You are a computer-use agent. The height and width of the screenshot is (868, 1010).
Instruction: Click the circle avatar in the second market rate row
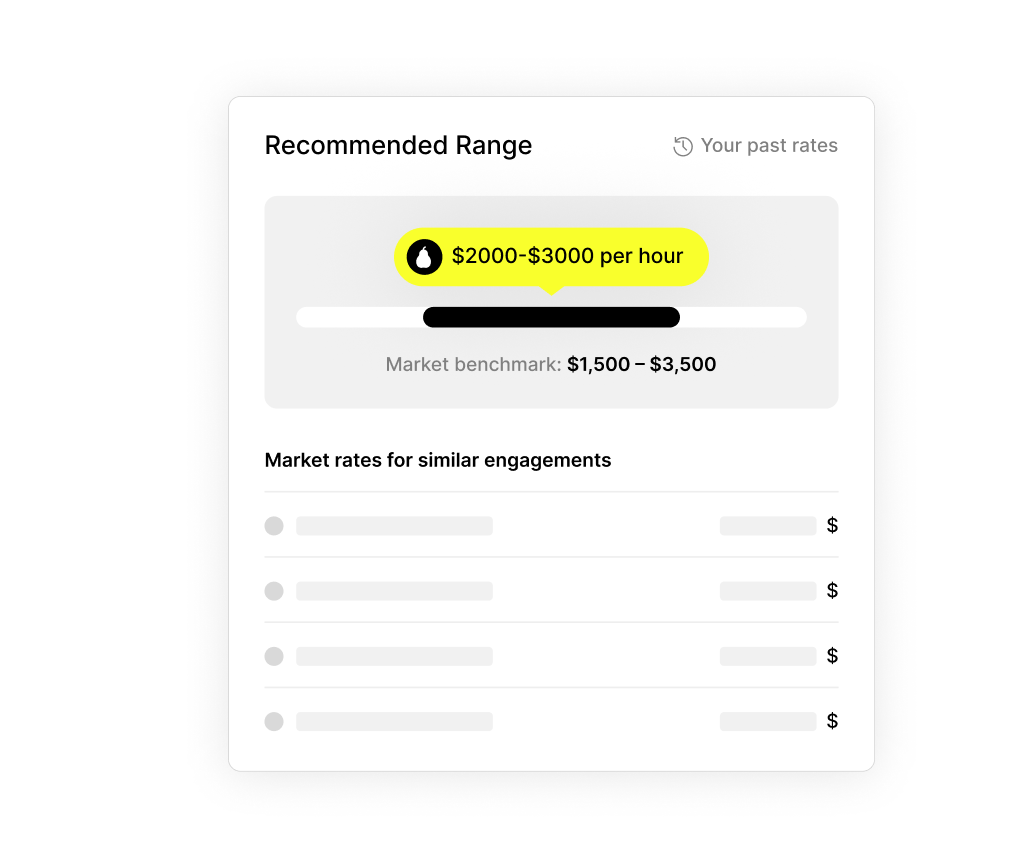coord(274,591)
